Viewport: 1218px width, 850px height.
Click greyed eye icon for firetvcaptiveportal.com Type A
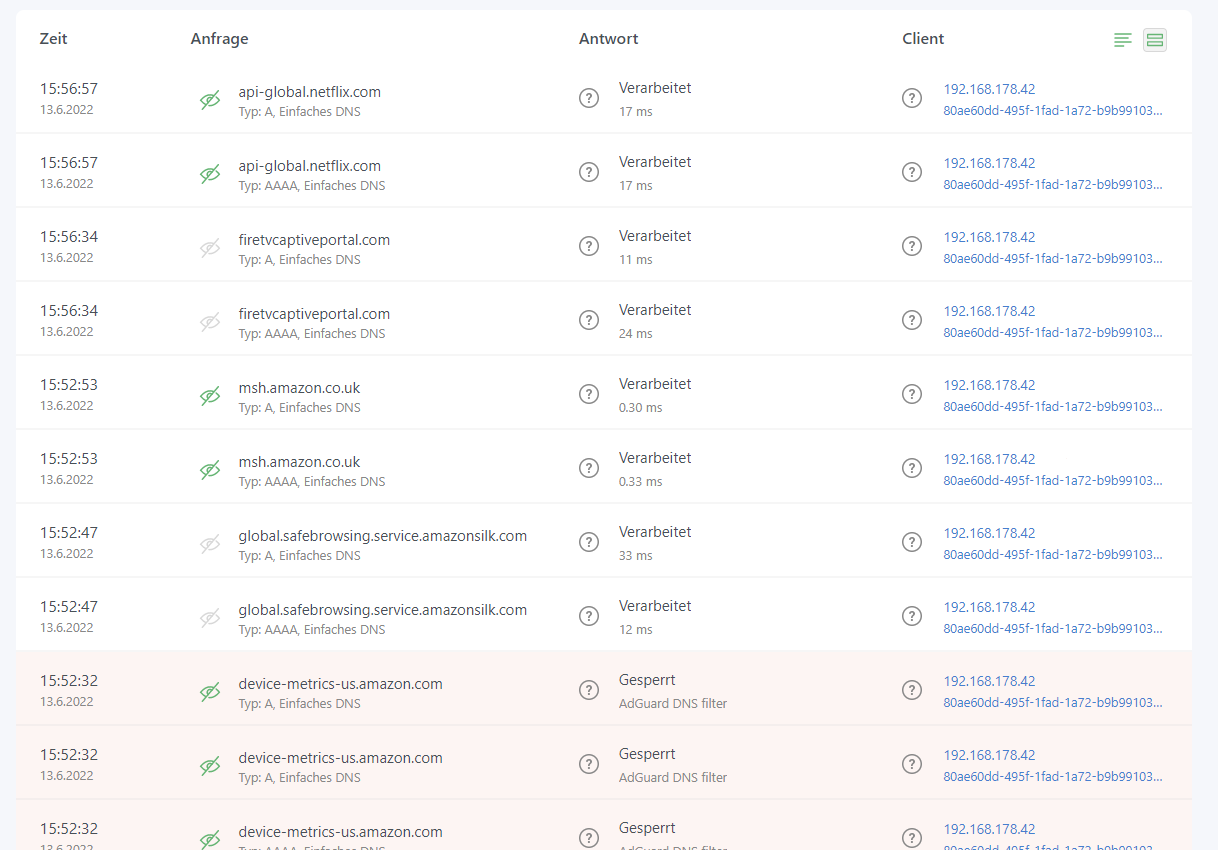[x=210, y=248]
